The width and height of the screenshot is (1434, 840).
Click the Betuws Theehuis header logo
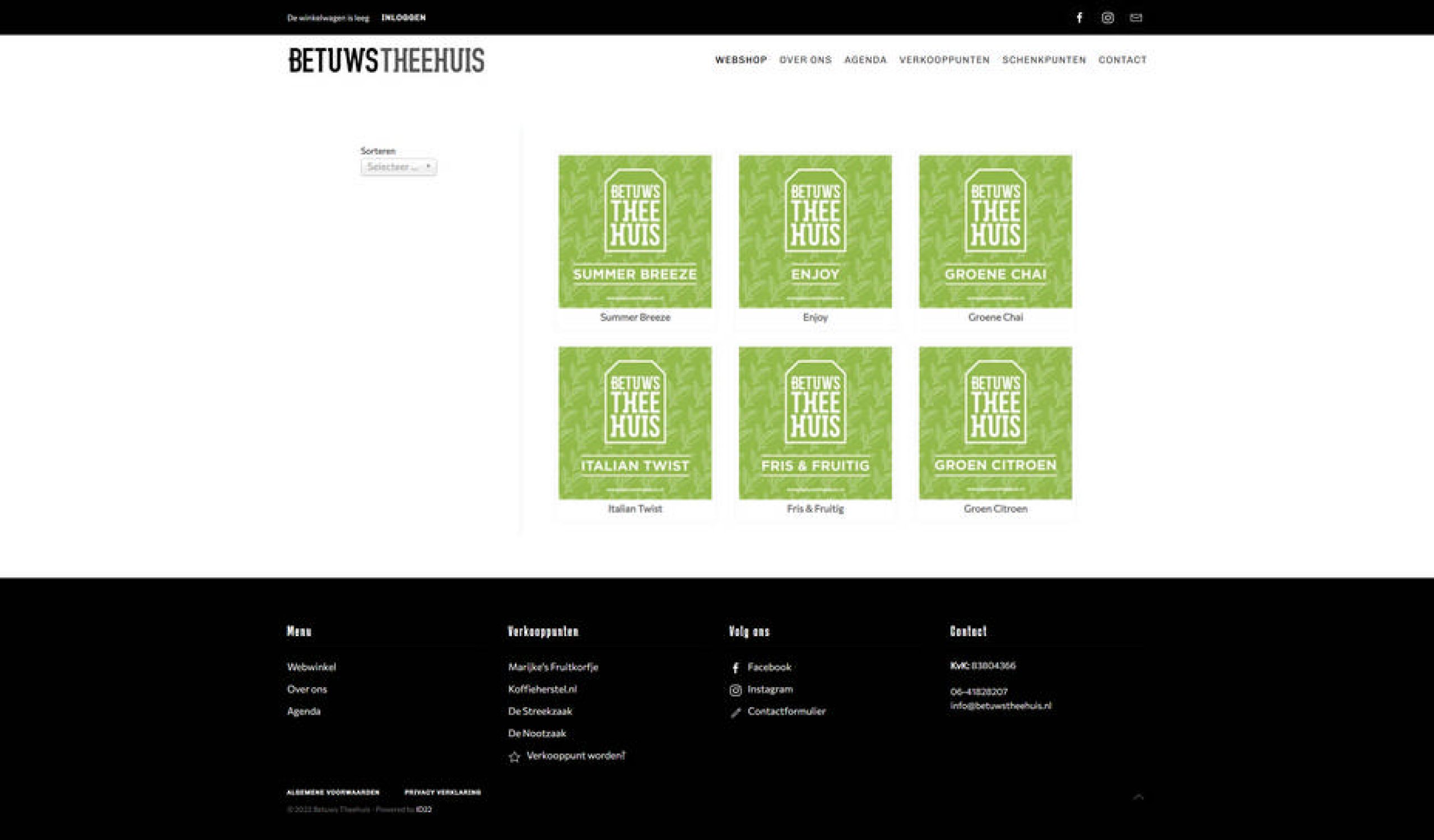tap(387, 60)
